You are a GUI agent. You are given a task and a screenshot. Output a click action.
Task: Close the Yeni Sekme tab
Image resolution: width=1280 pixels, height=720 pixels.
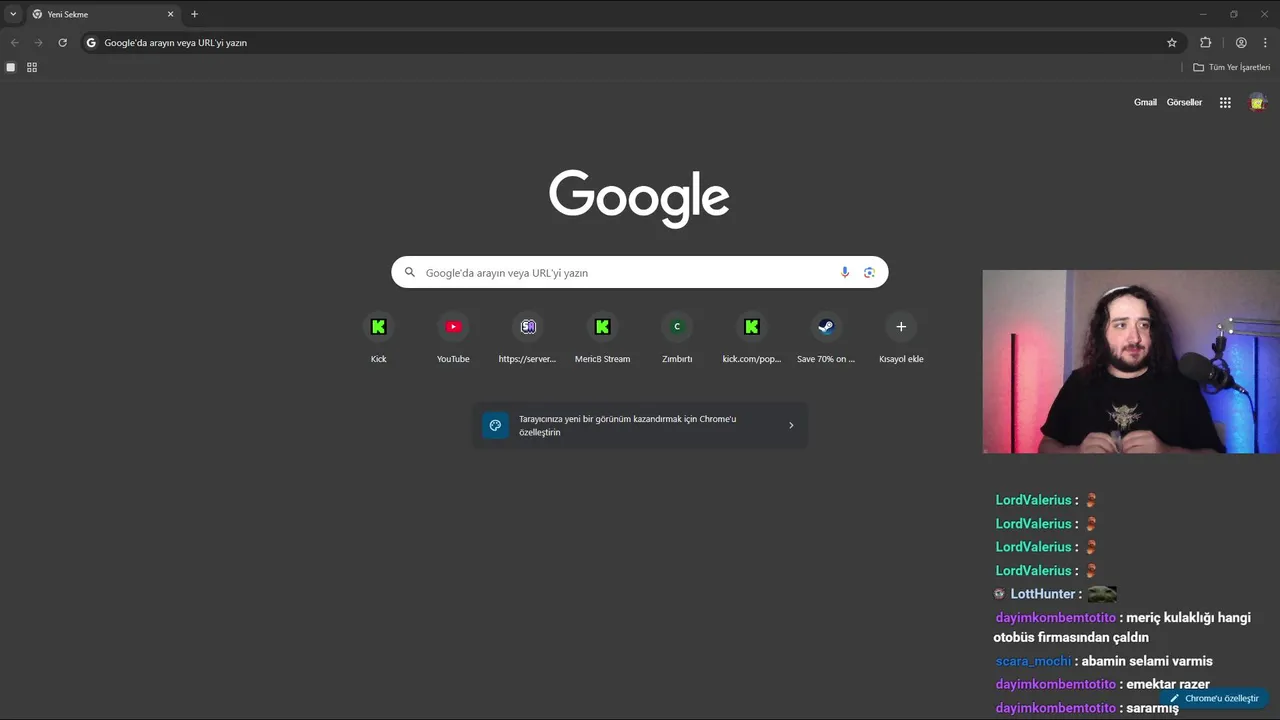point(170,14)
